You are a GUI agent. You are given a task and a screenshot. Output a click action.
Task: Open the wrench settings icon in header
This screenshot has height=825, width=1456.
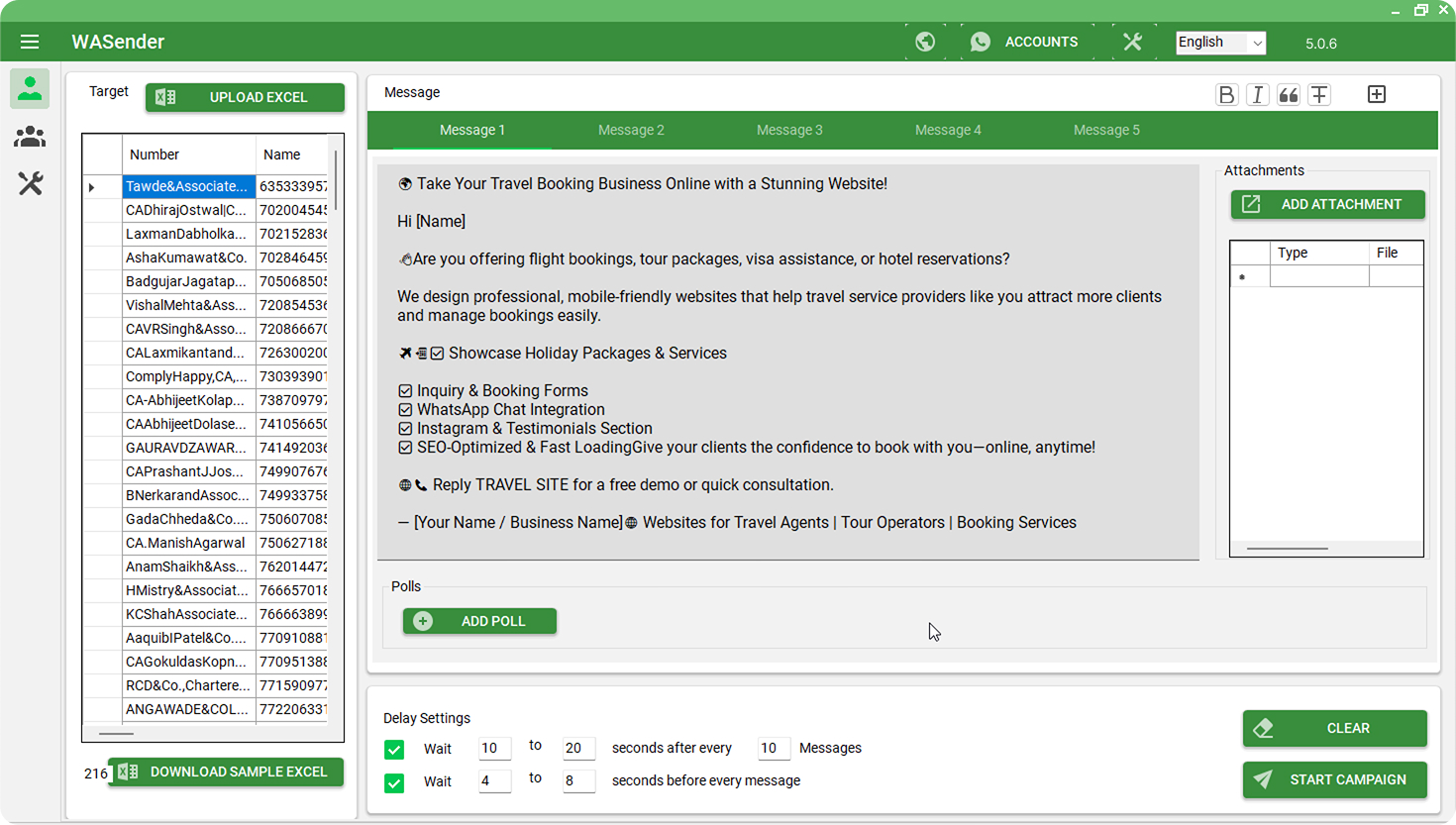click(x=1132, y=42)
